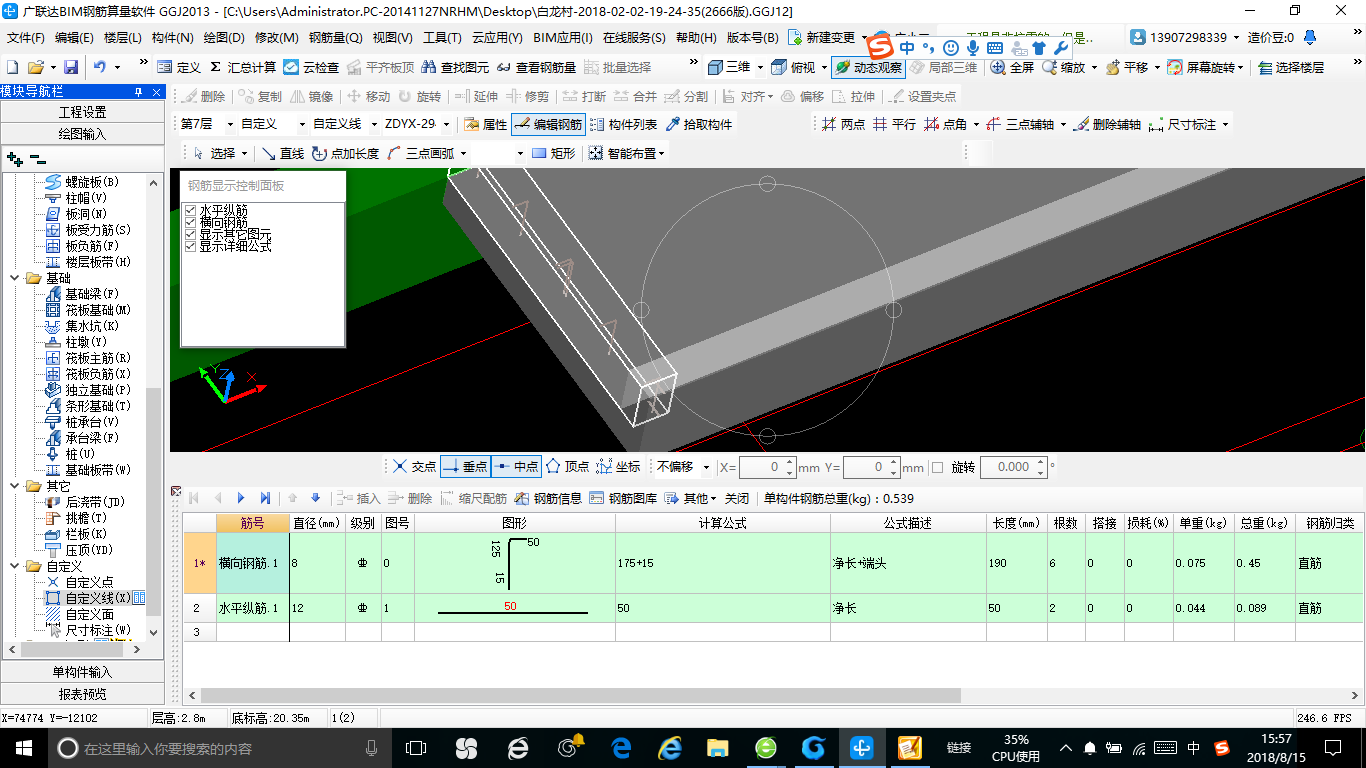Open the 钢筋量(Q) menu
Viewport: 1366px width, 768px height.
click(x=336, y=38)
